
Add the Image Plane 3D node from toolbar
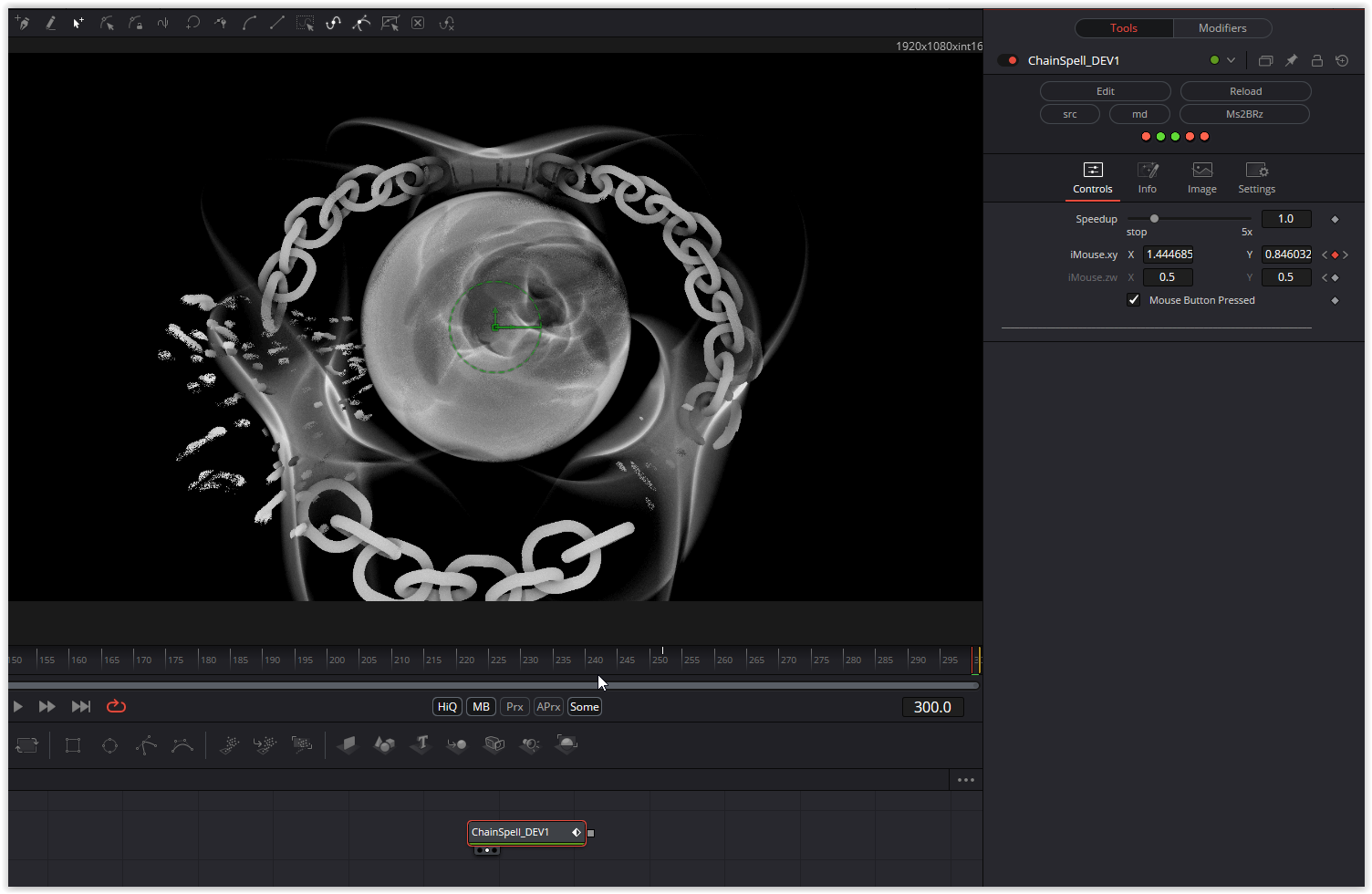click(x=348, y=744)
